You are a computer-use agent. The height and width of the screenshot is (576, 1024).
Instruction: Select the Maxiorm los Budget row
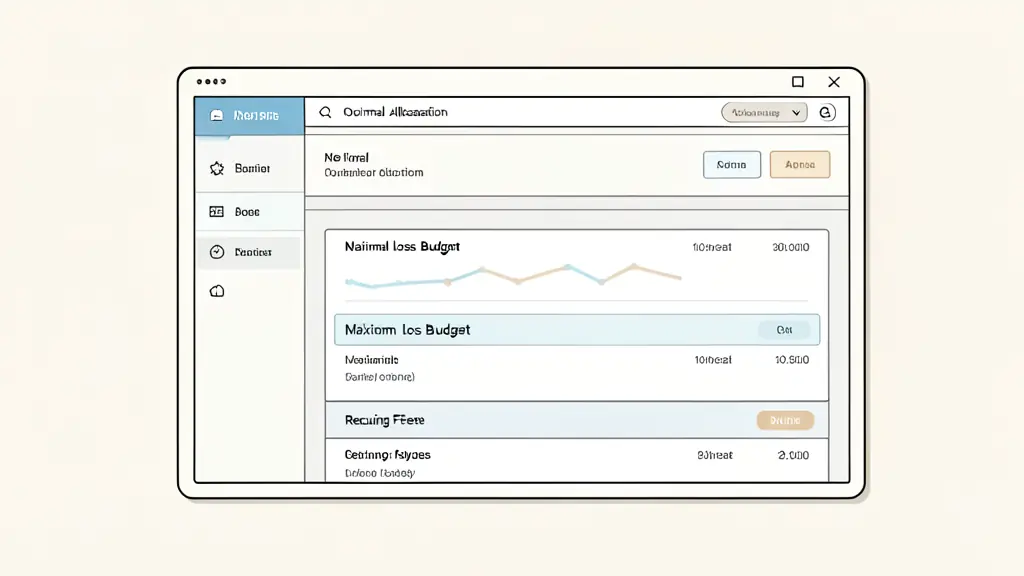click(577, 330)
